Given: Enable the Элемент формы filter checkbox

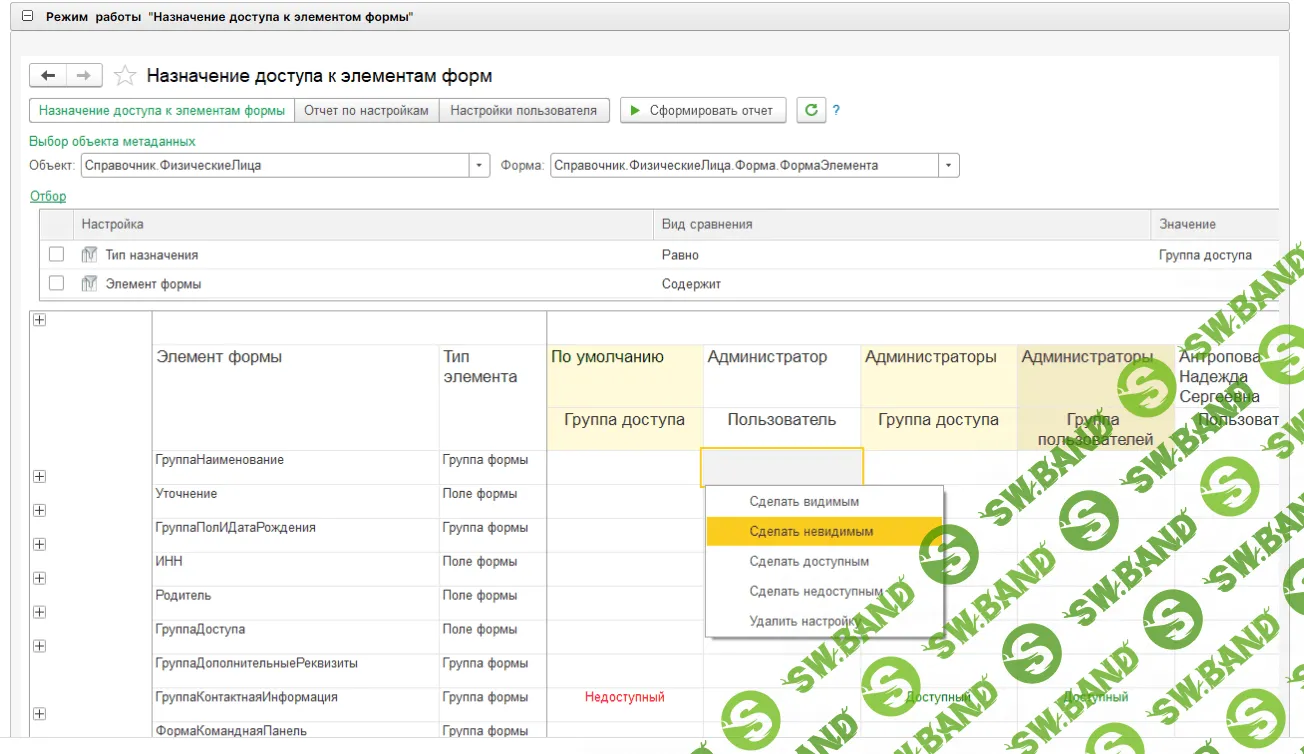Looking at the screenshot, I should pyautogui.click(x=57, y=284).
